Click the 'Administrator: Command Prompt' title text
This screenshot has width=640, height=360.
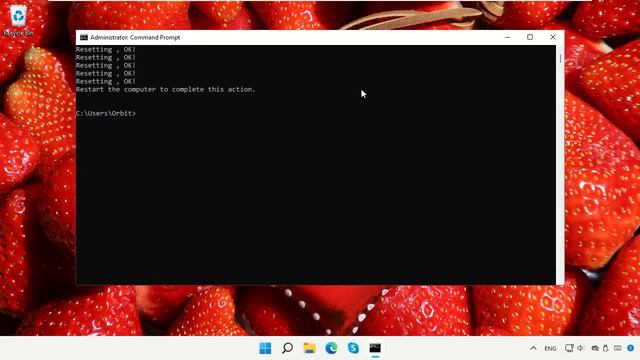[135, 37]
